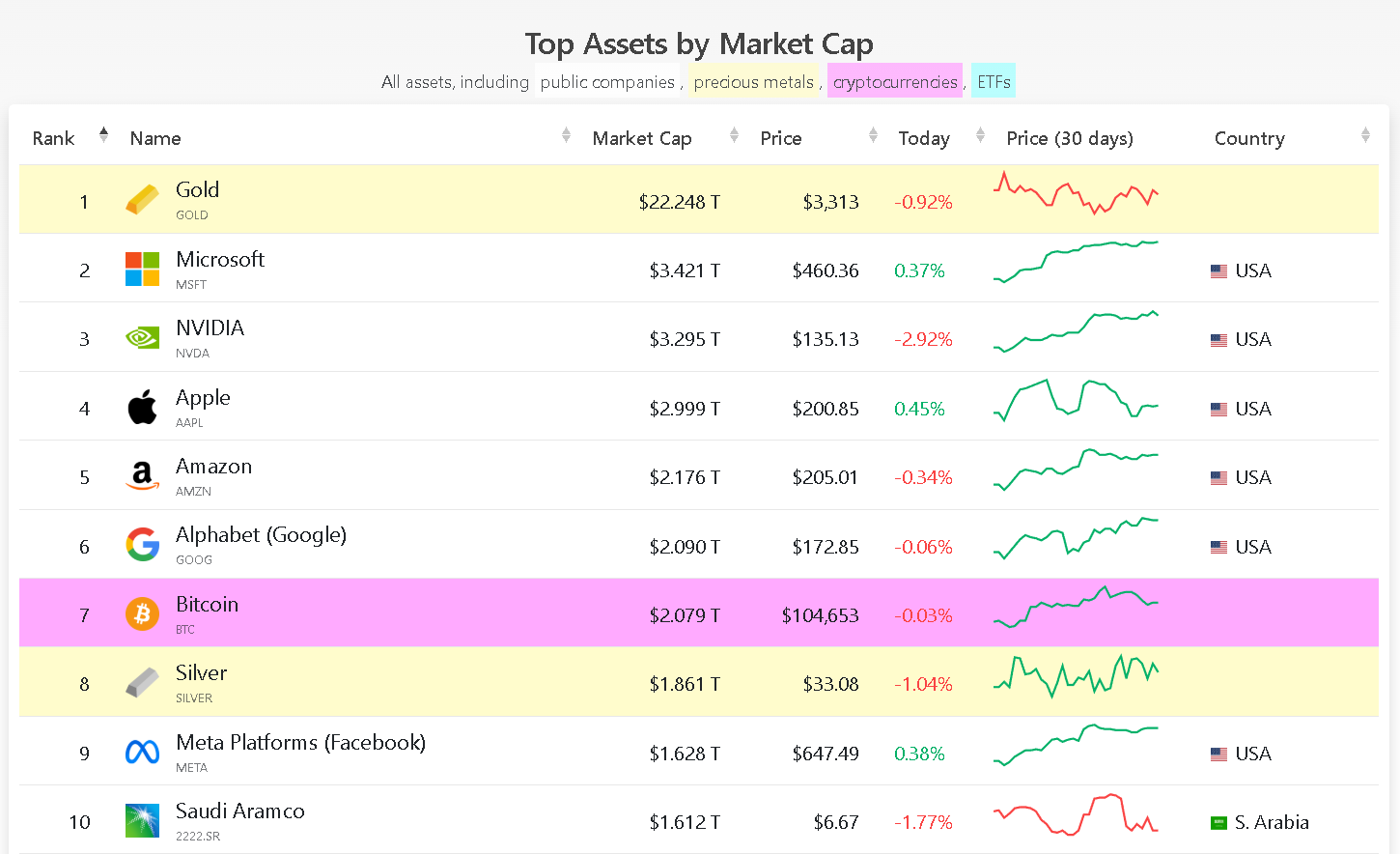
Task: Click Bitcoin price $104,653
Action: 820,615
